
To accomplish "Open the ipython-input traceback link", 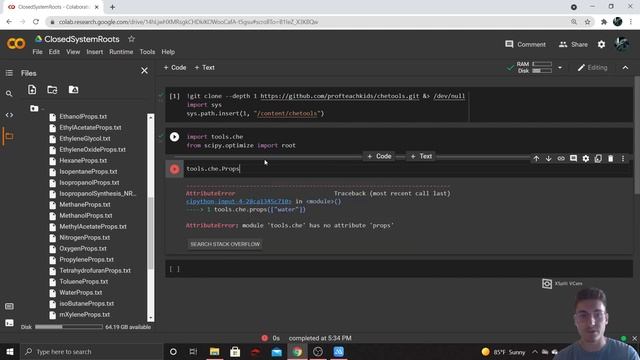I will click(239, 201).
